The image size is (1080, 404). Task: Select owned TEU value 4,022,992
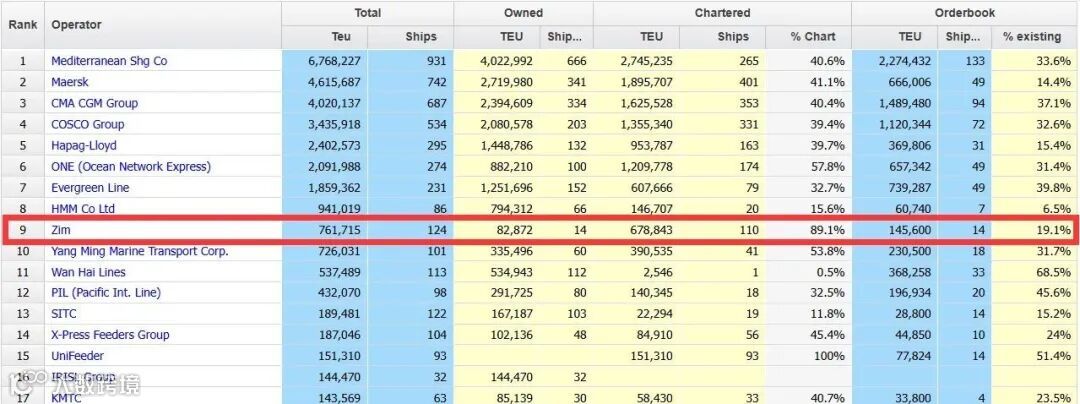(507, 61)
